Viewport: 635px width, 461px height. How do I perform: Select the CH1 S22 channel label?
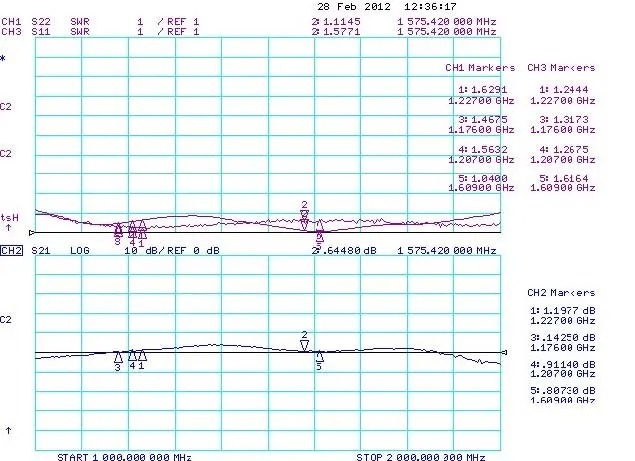click(27, 20)
